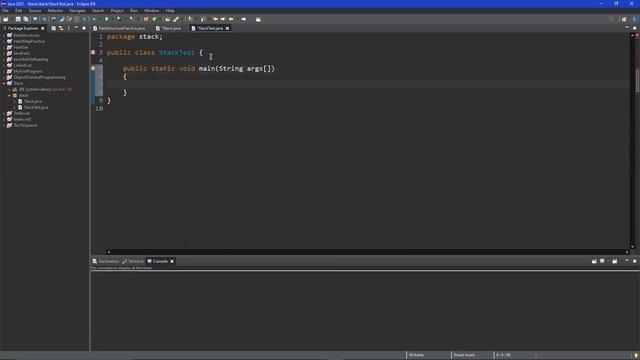The image size is (640, 360).
Task: Click the Save All toolbar icon
Action: [26, 19]
